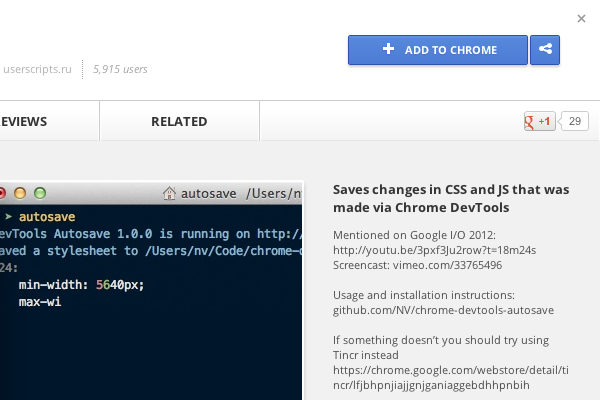Open the youtu.be Google I/O link
The width and height of the screenshot is (600, 400).
tap(434, 250)
